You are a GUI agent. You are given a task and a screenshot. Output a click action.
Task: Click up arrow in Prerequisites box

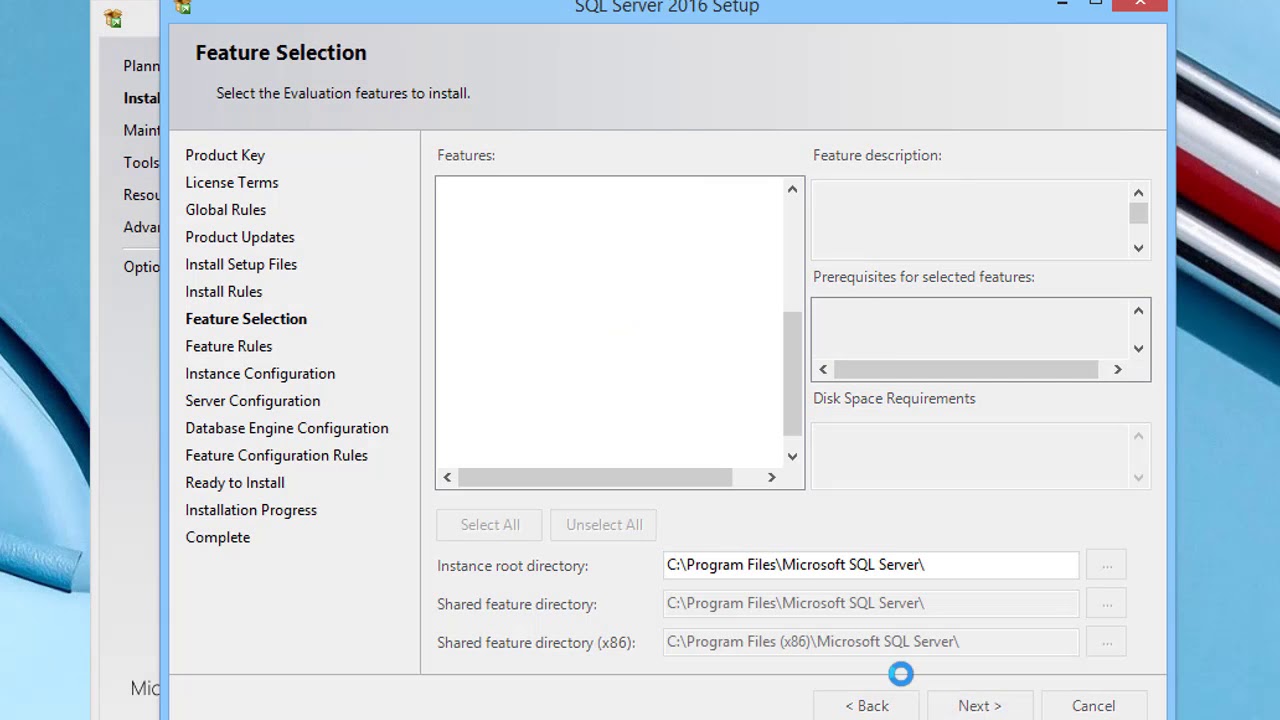(x=1138, y=311)
